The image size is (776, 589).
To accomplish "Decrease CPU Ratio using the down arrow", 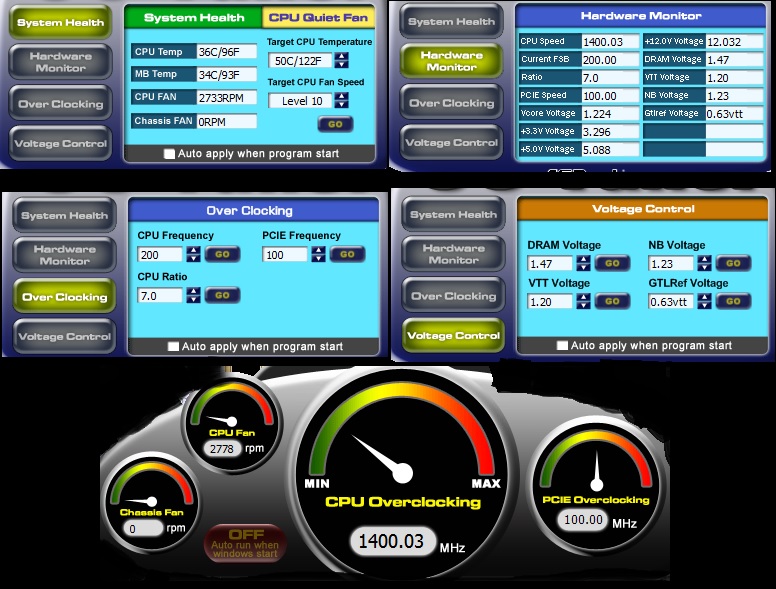I will tap(194, 299).
